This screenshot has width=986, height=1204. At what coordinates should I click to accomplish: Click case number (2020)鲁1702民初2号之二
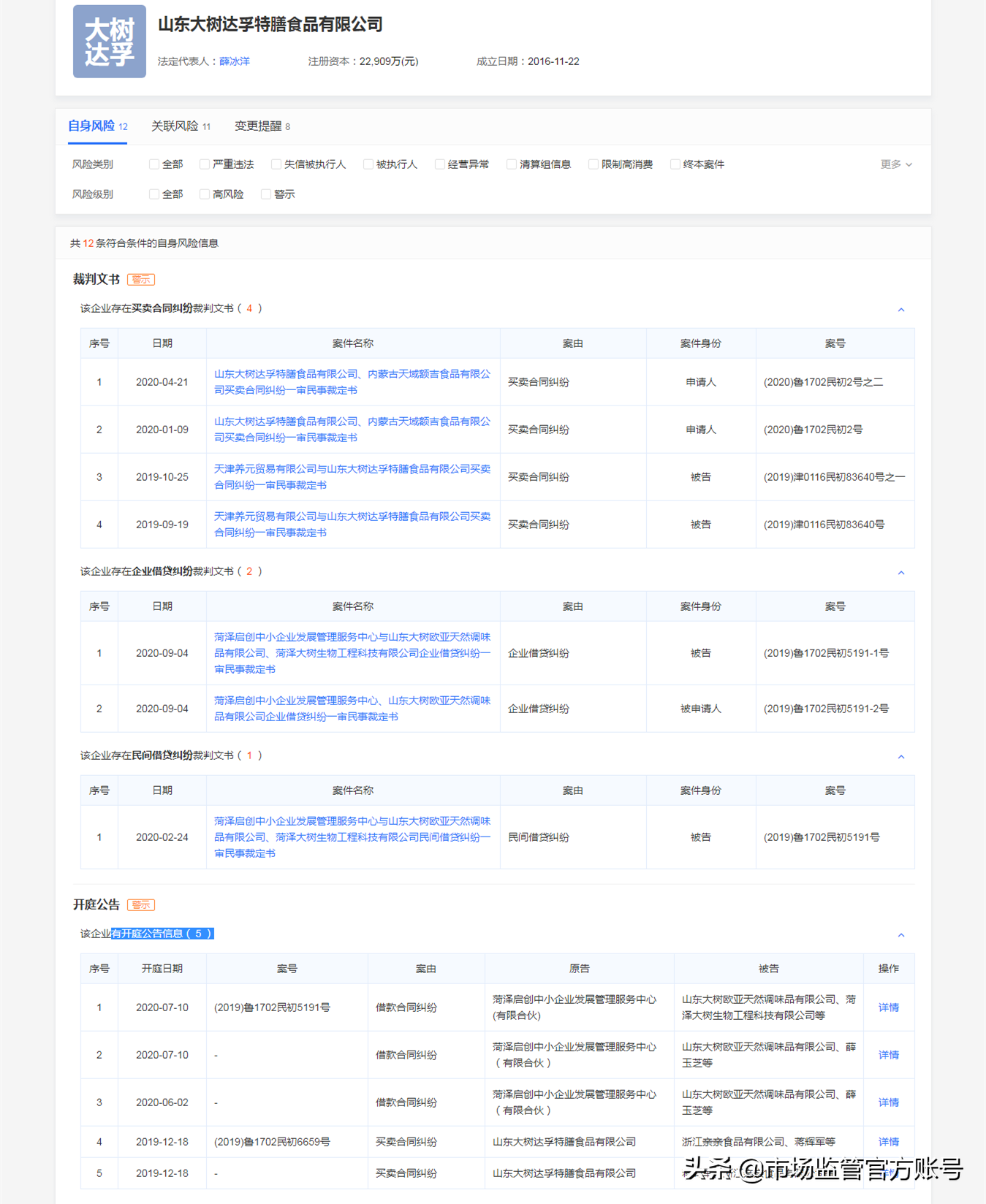(x=823, y=382)
